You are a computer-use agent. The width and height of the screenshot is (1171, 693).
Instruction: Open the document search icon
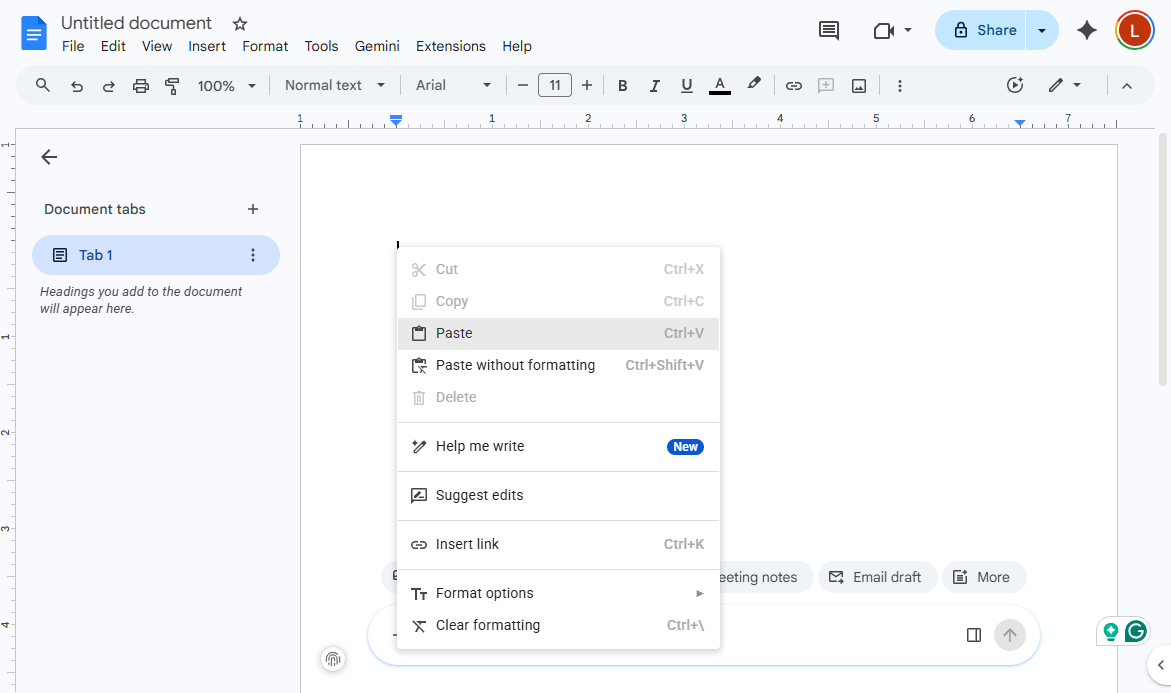click(42, 85)
